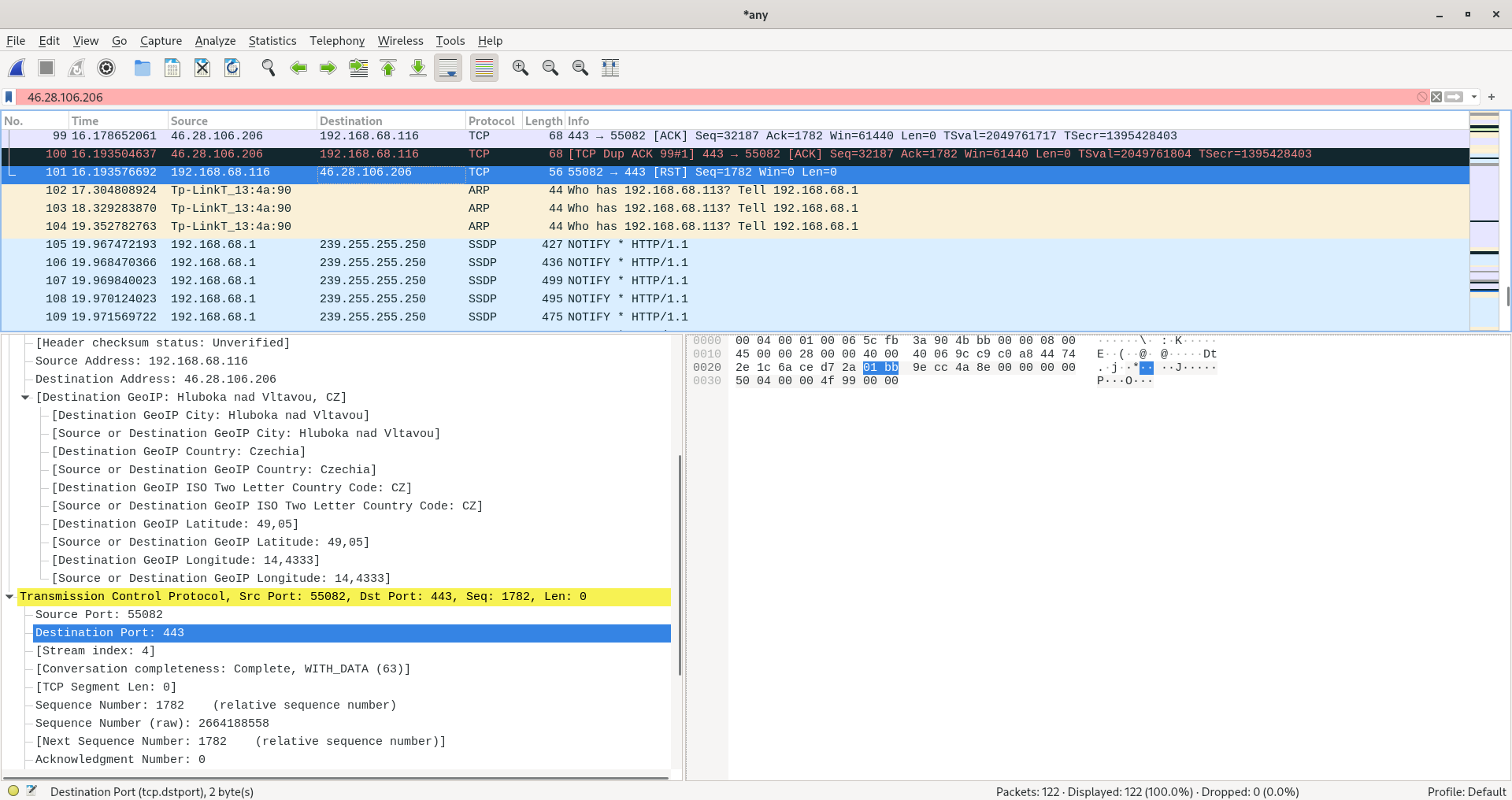Stop the running packet capture
The image size is (1512, 800).
pyautogui.click(x=46, y=69)
